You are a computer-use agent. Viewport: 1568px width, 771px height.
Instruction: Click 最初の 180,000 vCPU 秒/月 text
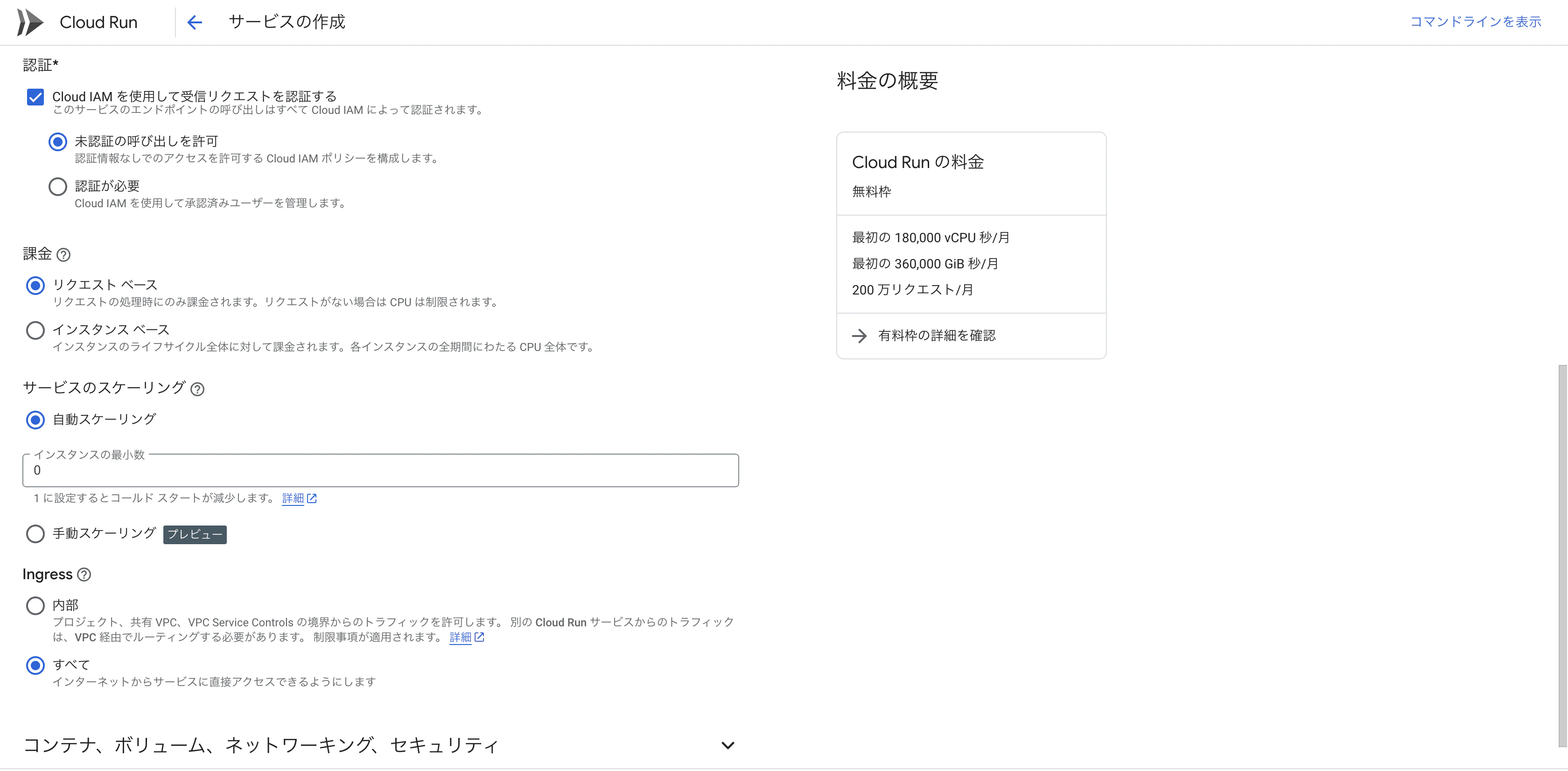931,238
